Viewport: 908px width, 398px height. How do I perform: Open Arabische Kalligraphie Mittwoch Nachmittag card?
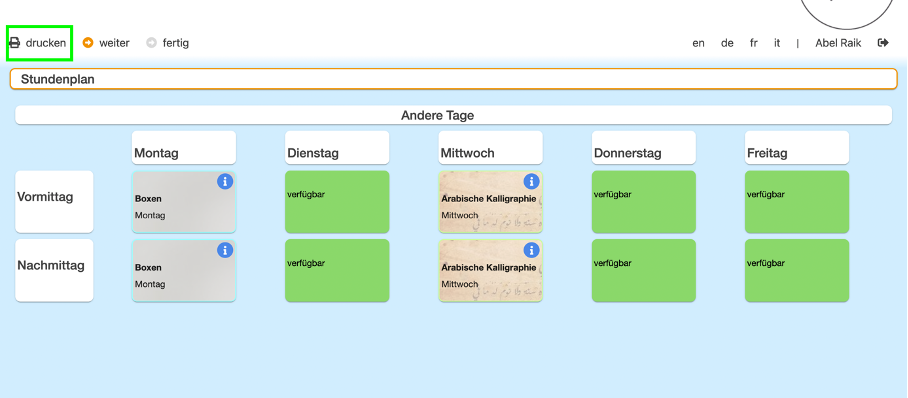click(x=490, y=271)
